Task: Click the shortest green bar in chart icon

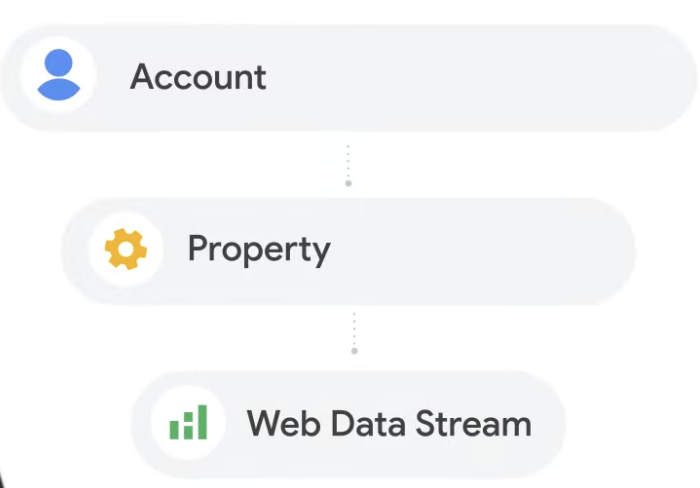Action: (x=174, y=430)
